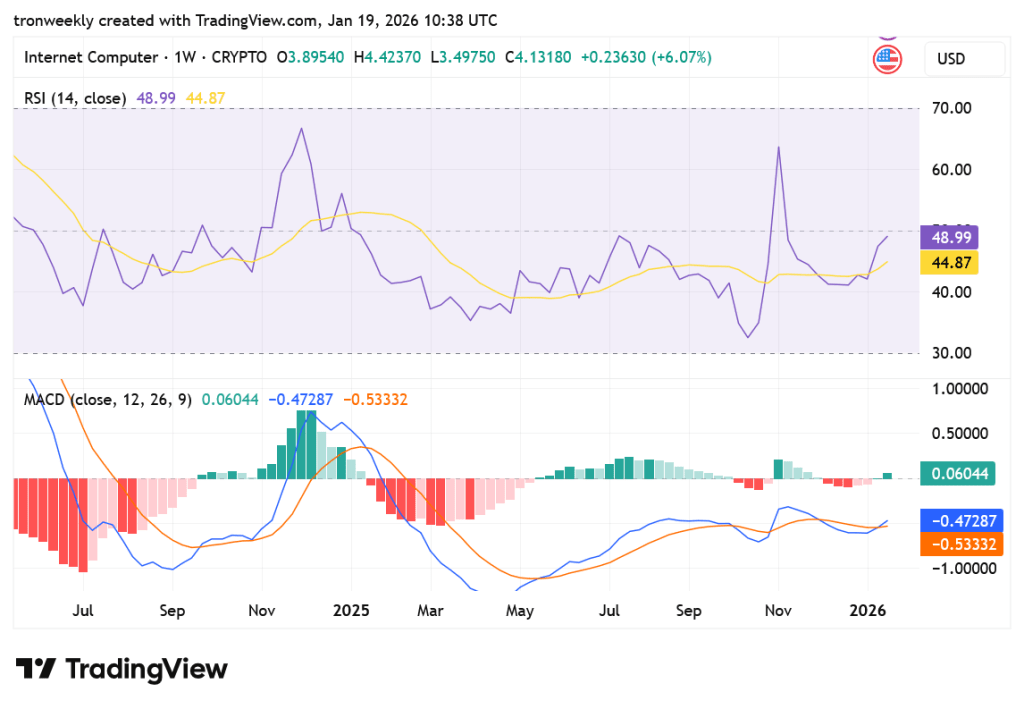Click the high price H4.42370 value
The width and height of the screenshot is (1024, 709).
click(387, 57)
